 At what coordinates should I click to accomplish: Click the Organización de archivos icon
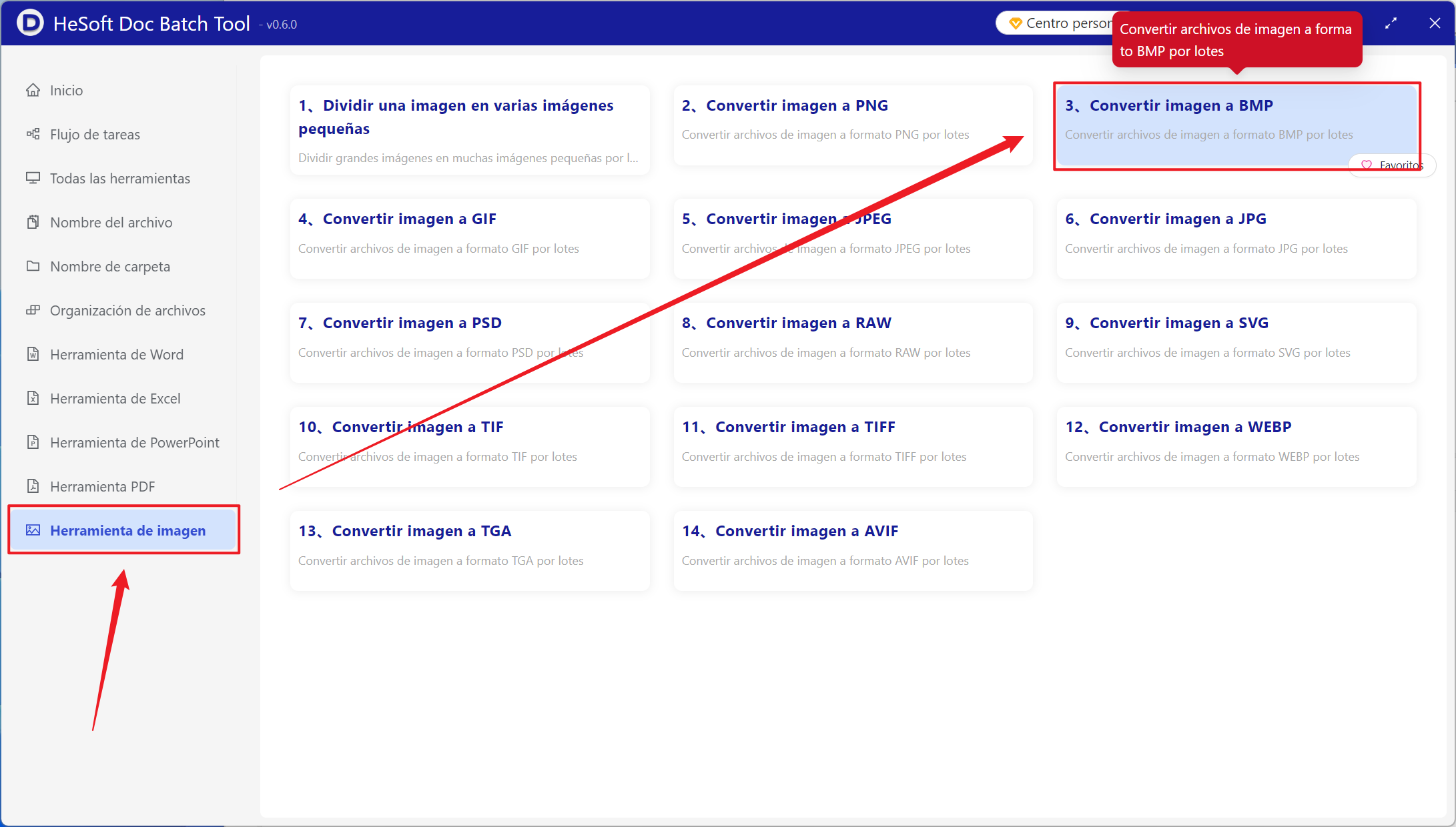(x=33, y=310)
